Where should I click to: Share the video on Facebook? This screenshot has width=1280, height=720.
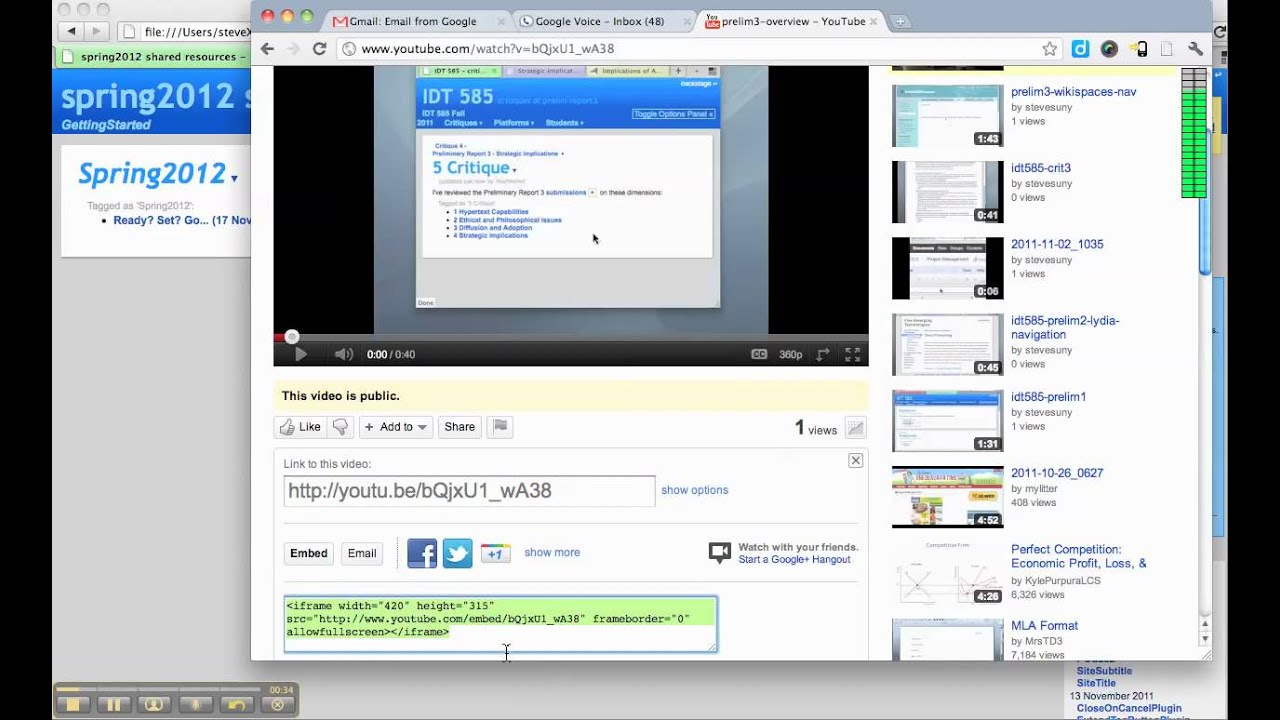(x=422, y=553)
